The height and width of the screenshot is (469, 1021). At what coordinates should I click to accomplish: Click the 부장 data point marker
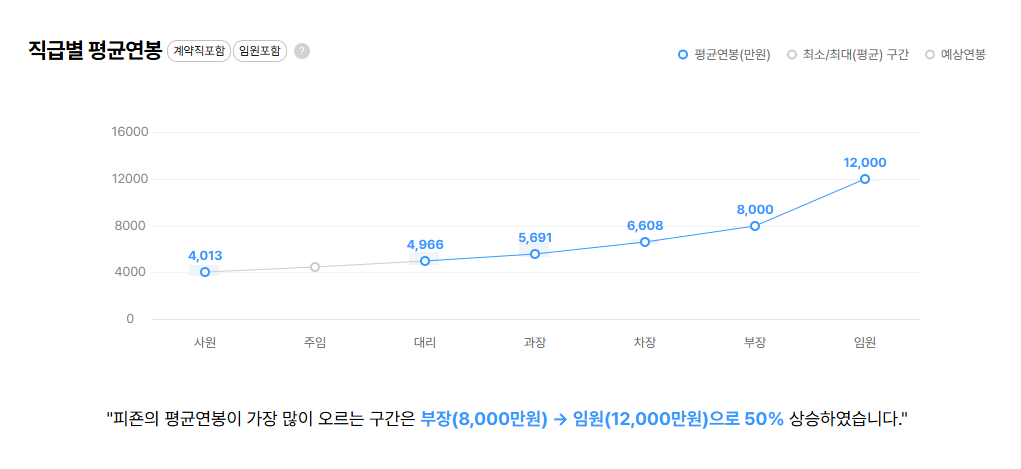pyautogui.click(x=755, y=226)
